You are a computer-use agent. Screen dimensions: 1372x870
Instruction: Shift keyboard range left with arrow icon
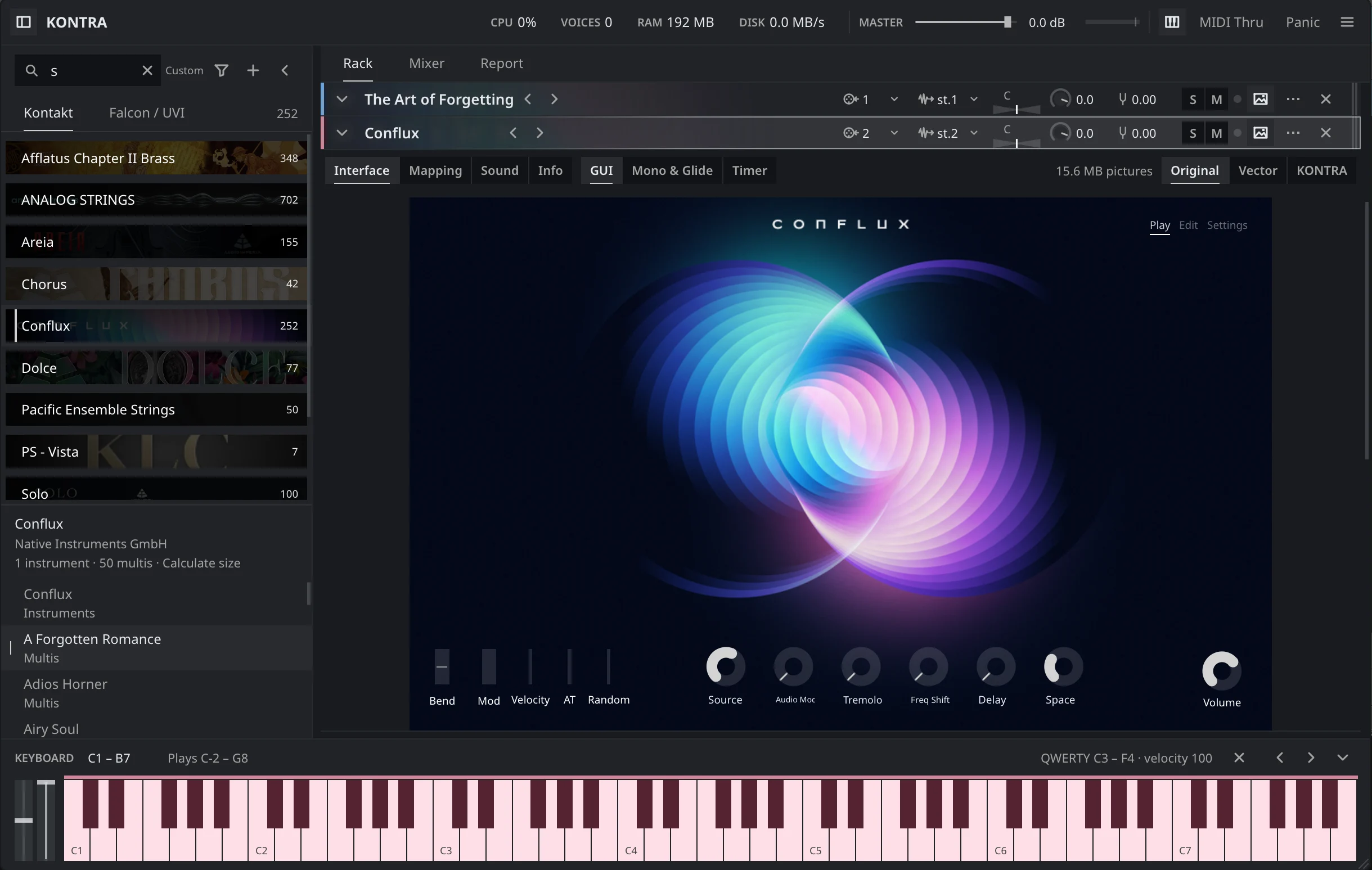point(1280,758)
